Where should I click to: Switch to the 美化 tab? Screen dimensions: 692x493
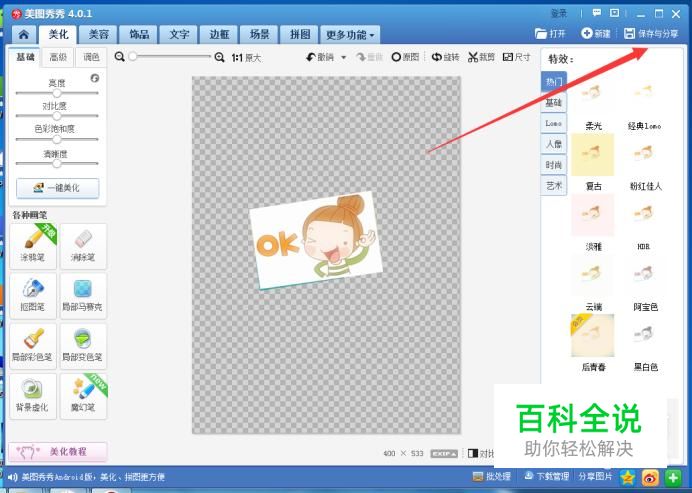coord(58,34)
